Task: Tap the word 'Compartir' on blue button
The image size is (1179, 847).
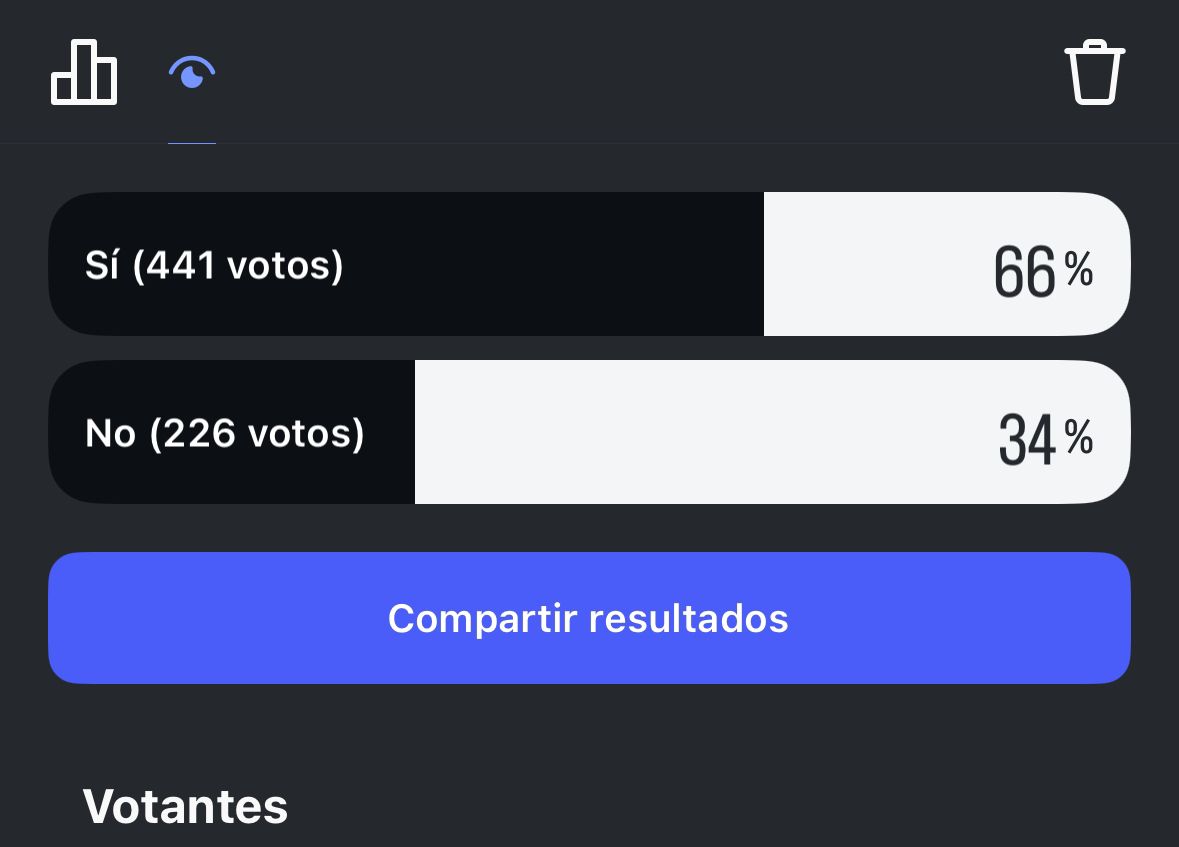Action: 483,620
